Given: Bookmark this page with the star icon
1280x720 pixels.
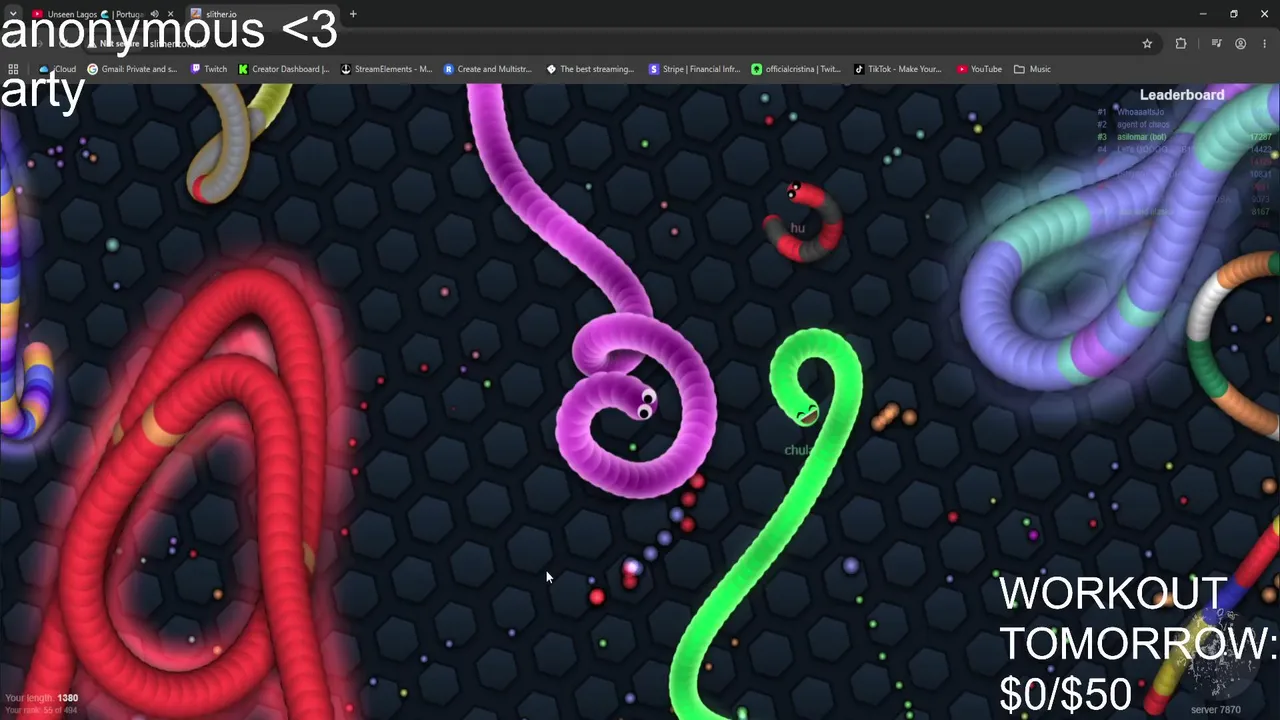Looking at the screenshot, I should pos(1147,43).
